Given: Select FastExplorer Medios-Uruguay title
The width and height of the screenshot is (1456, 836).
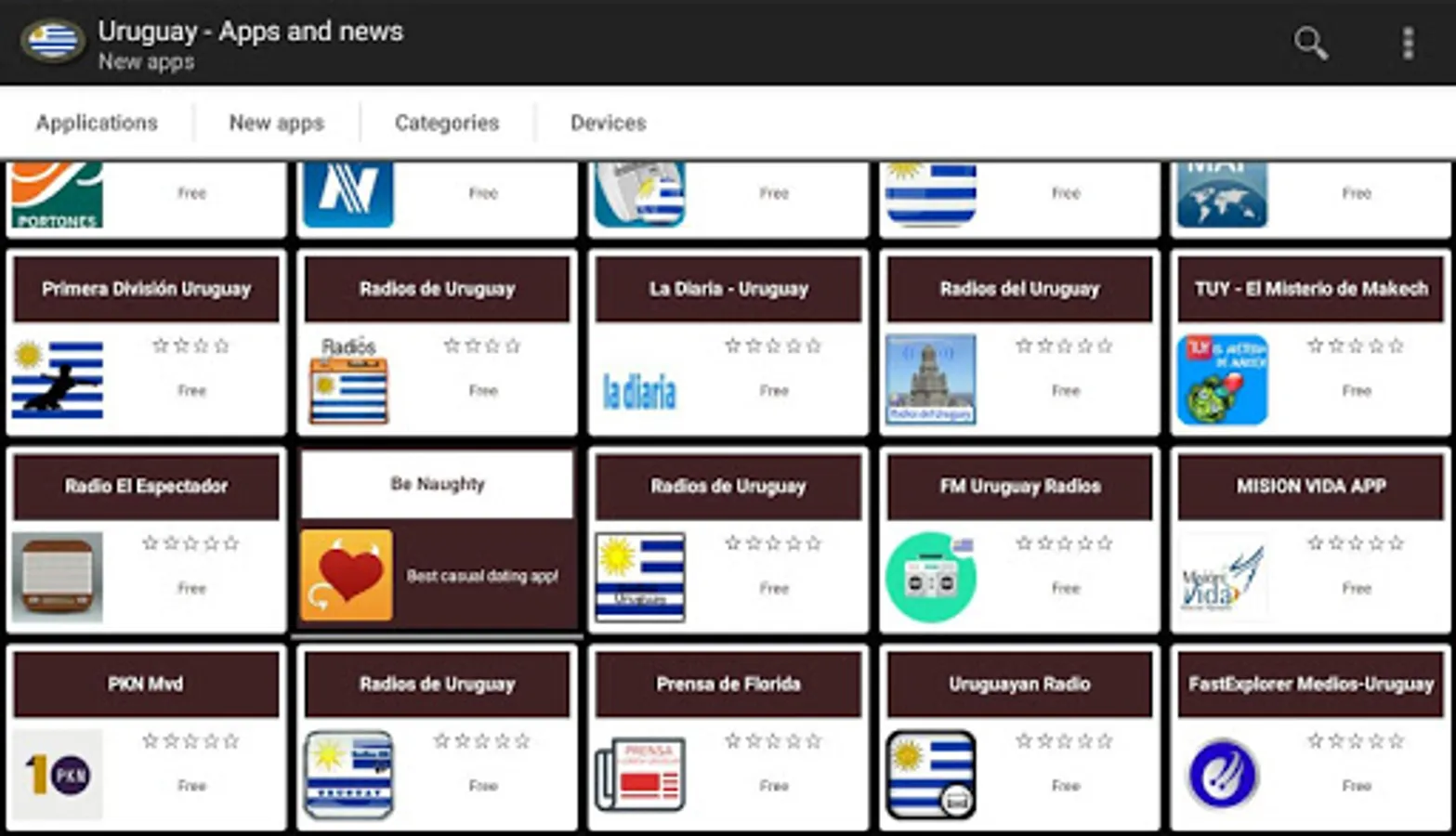Looking at the screenshot, I should point(1311,684).
